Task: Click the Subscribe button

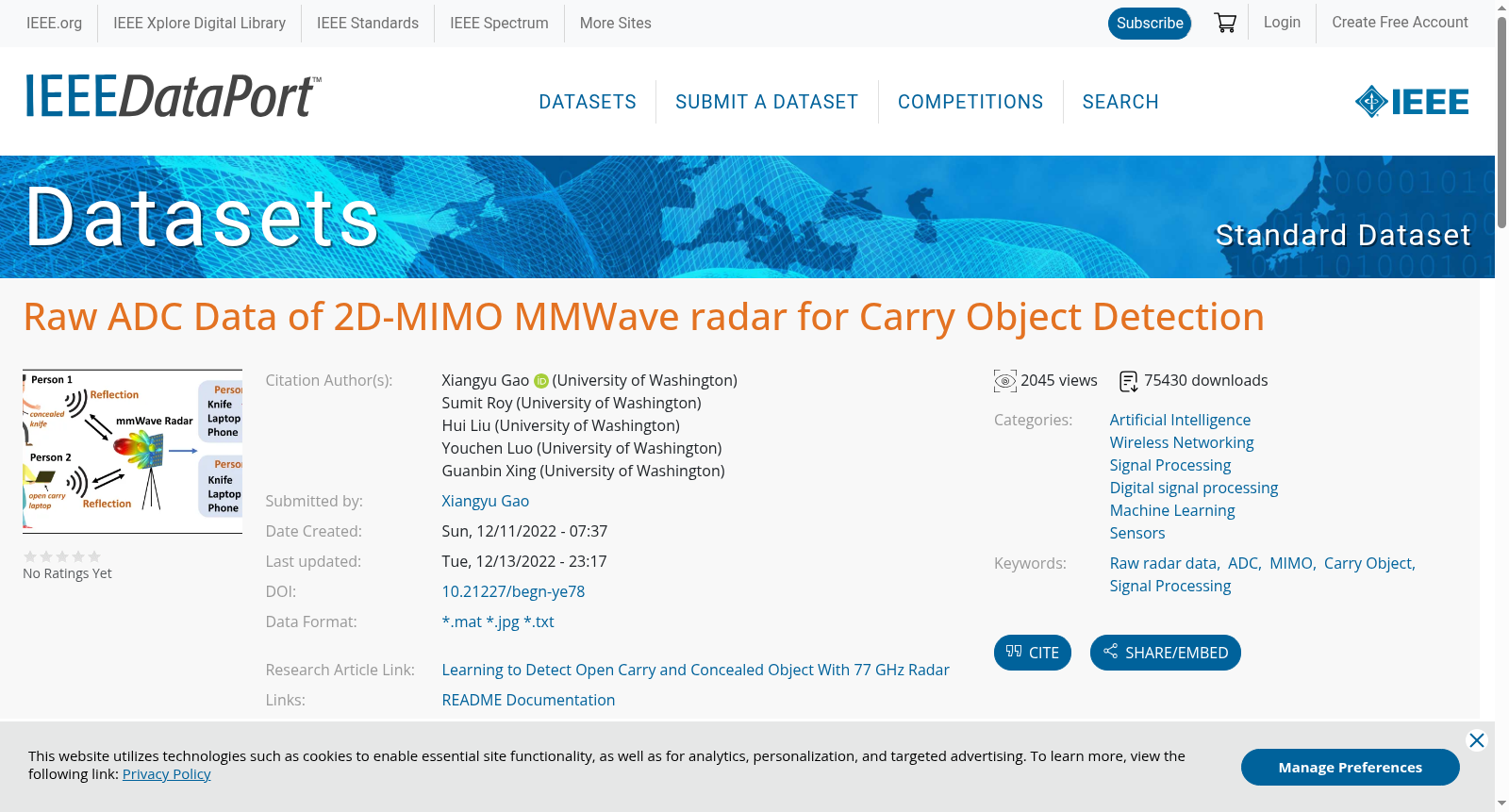Action: [1150, 24]
